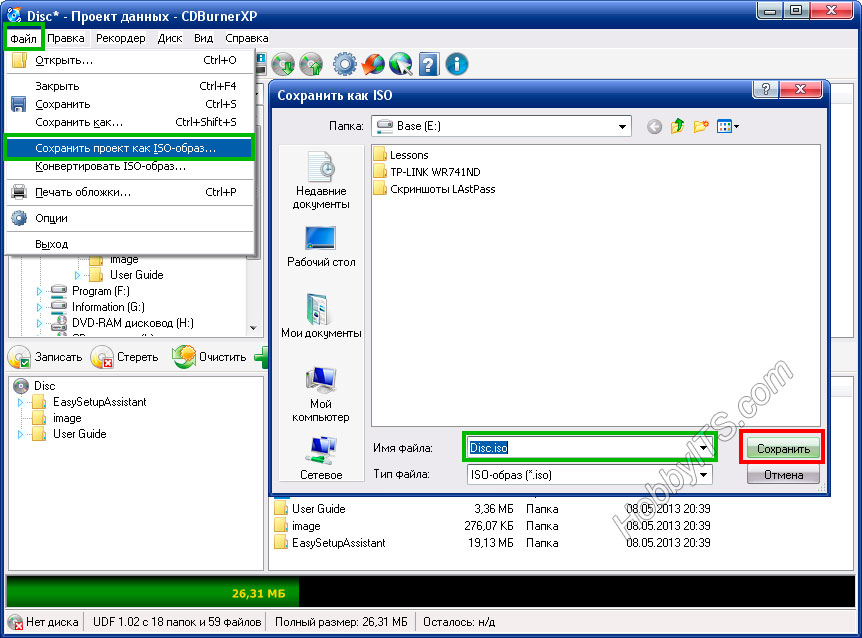
Task: Open Сетевое in places bar
Action: coord(321,458)
